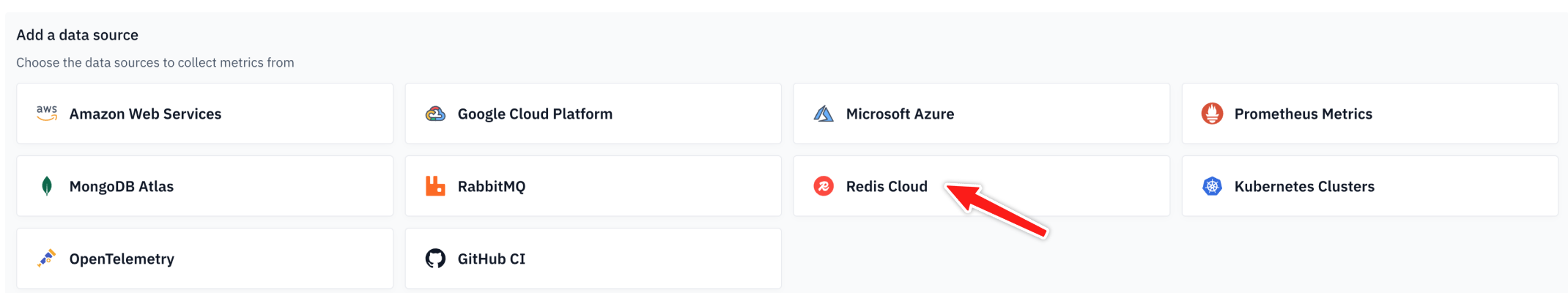The width and height of the screenshot is (1568, 293).
Task: Pick the Prometheus Metrics label
Action: tap(1303, 114)
